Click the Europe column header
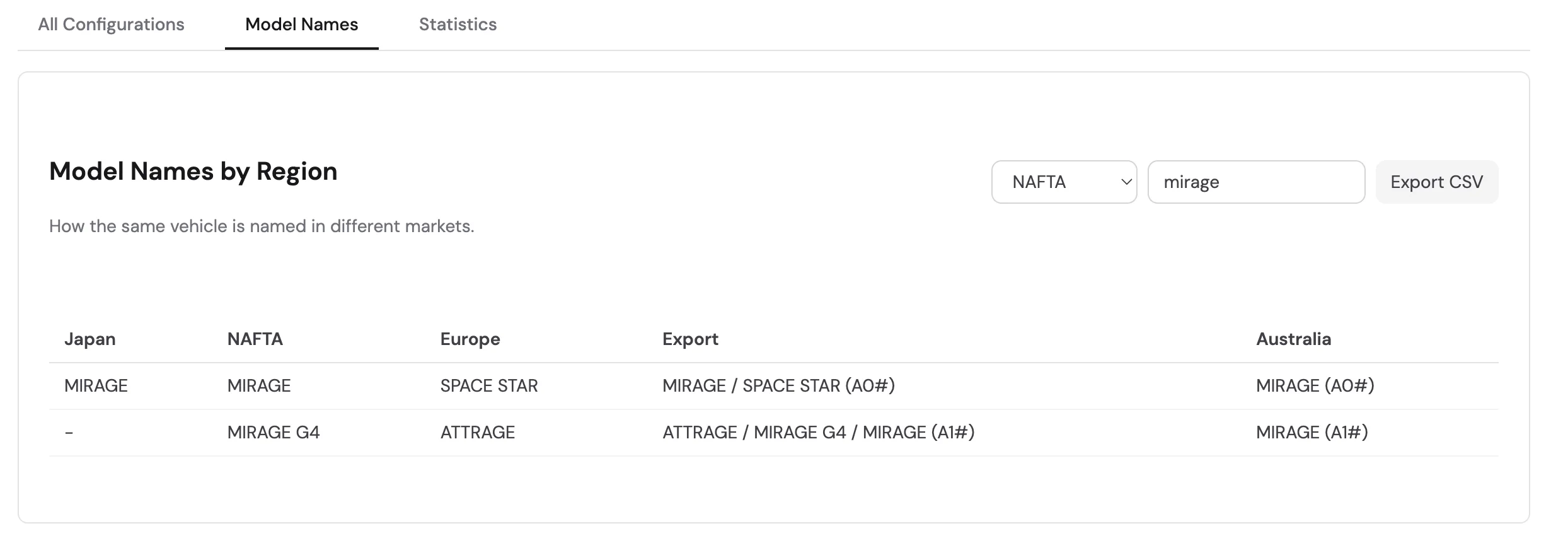 (x=470, y=339)
